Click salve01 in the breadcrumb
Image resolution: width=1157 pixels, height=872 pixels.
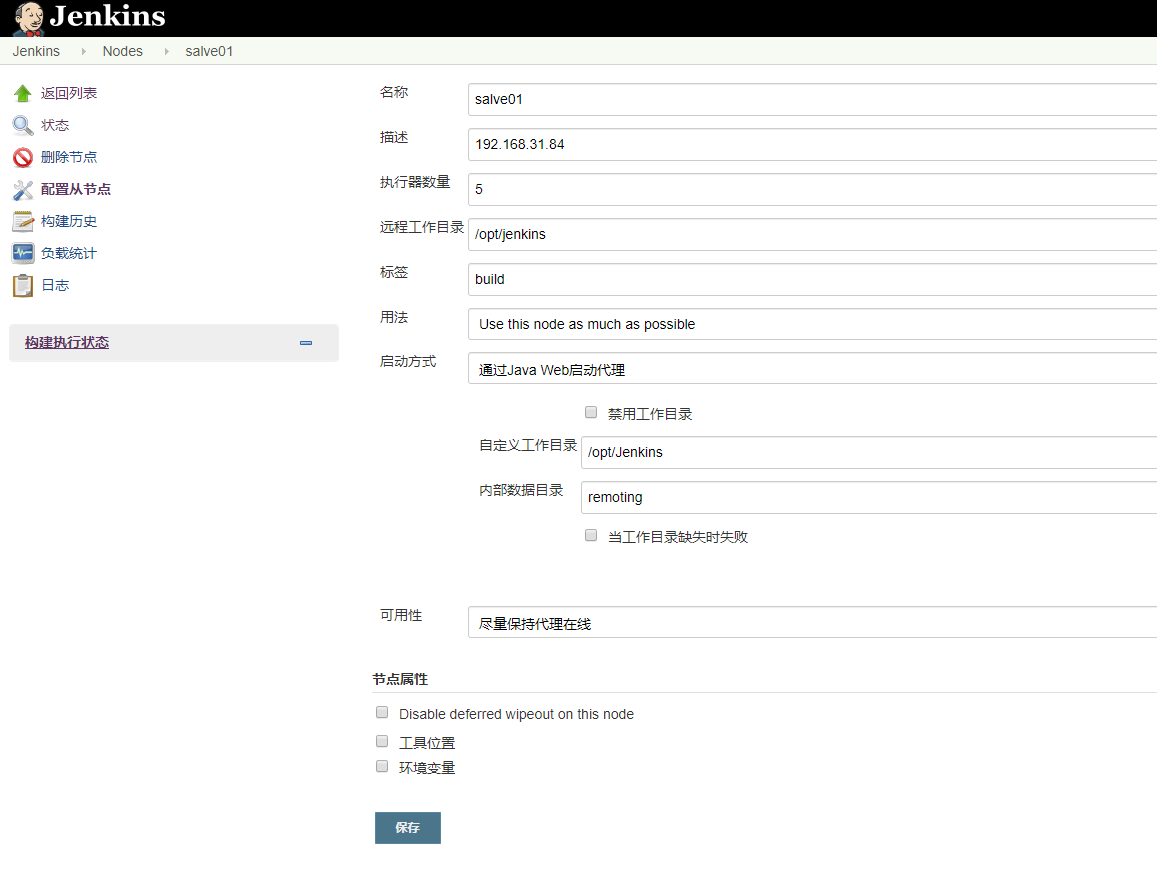click(x=209, y=51)
